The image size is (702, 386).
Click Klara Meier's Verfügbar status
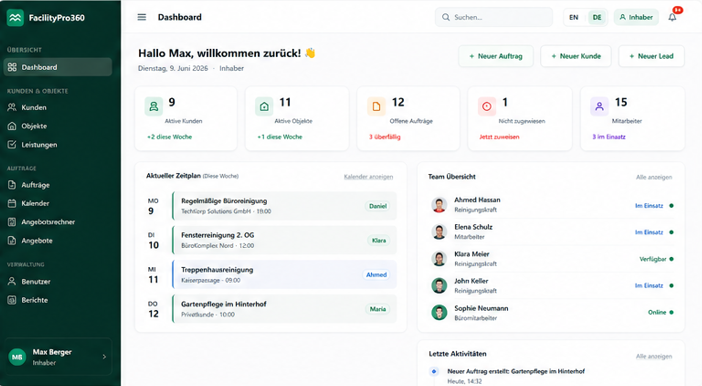point(653,259)
